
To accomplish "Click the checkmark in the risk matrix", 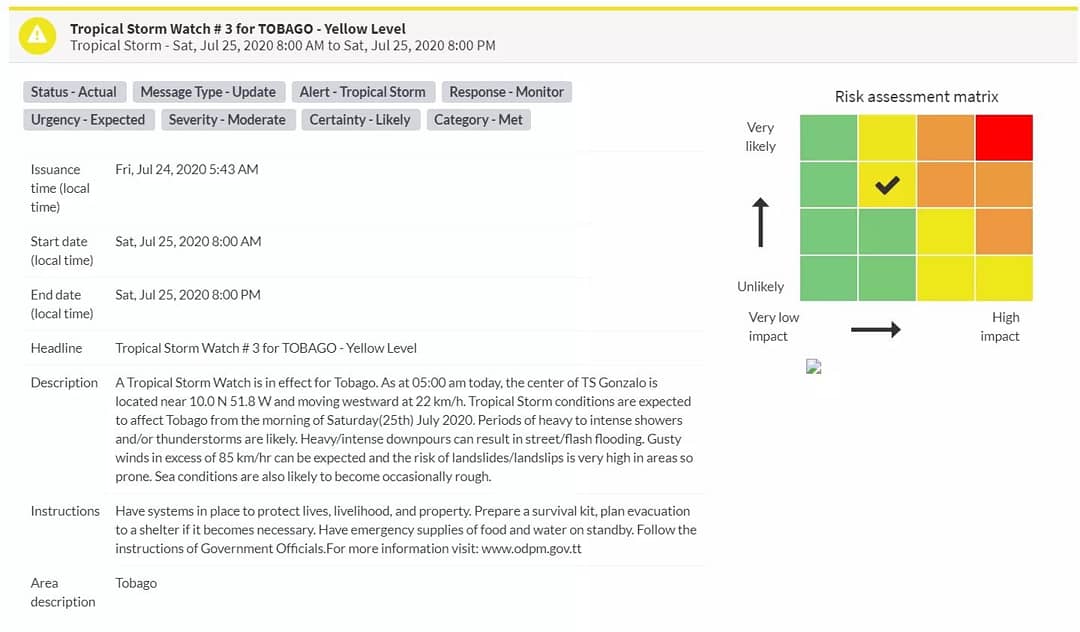I will tap(887, 185).
